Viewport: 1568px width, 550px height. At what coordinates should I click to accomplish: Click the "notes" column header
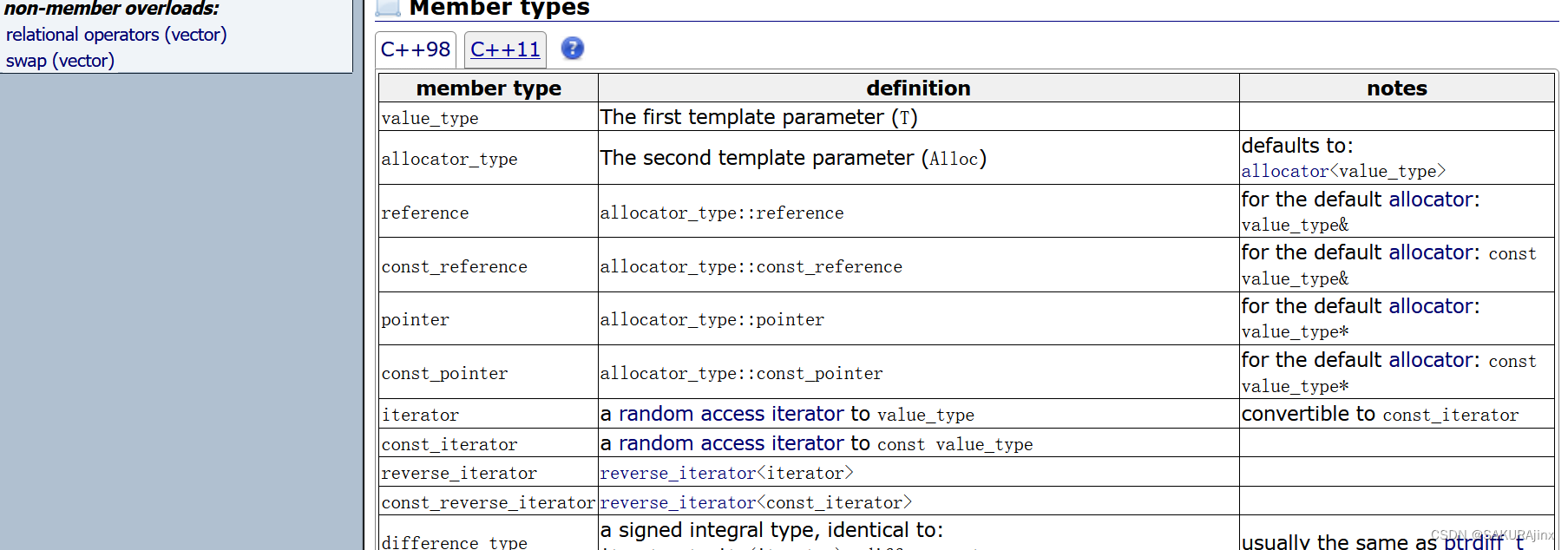tap(1396, 88)
